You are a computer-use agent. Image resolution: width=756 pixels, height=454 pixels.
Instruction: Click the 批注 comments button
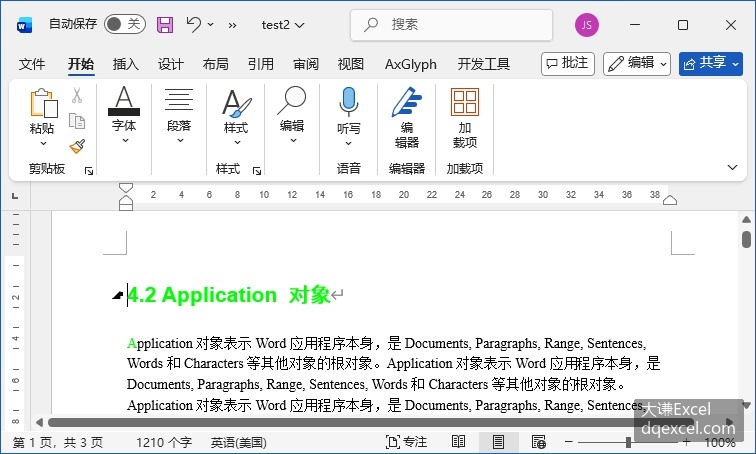point(568,64)
